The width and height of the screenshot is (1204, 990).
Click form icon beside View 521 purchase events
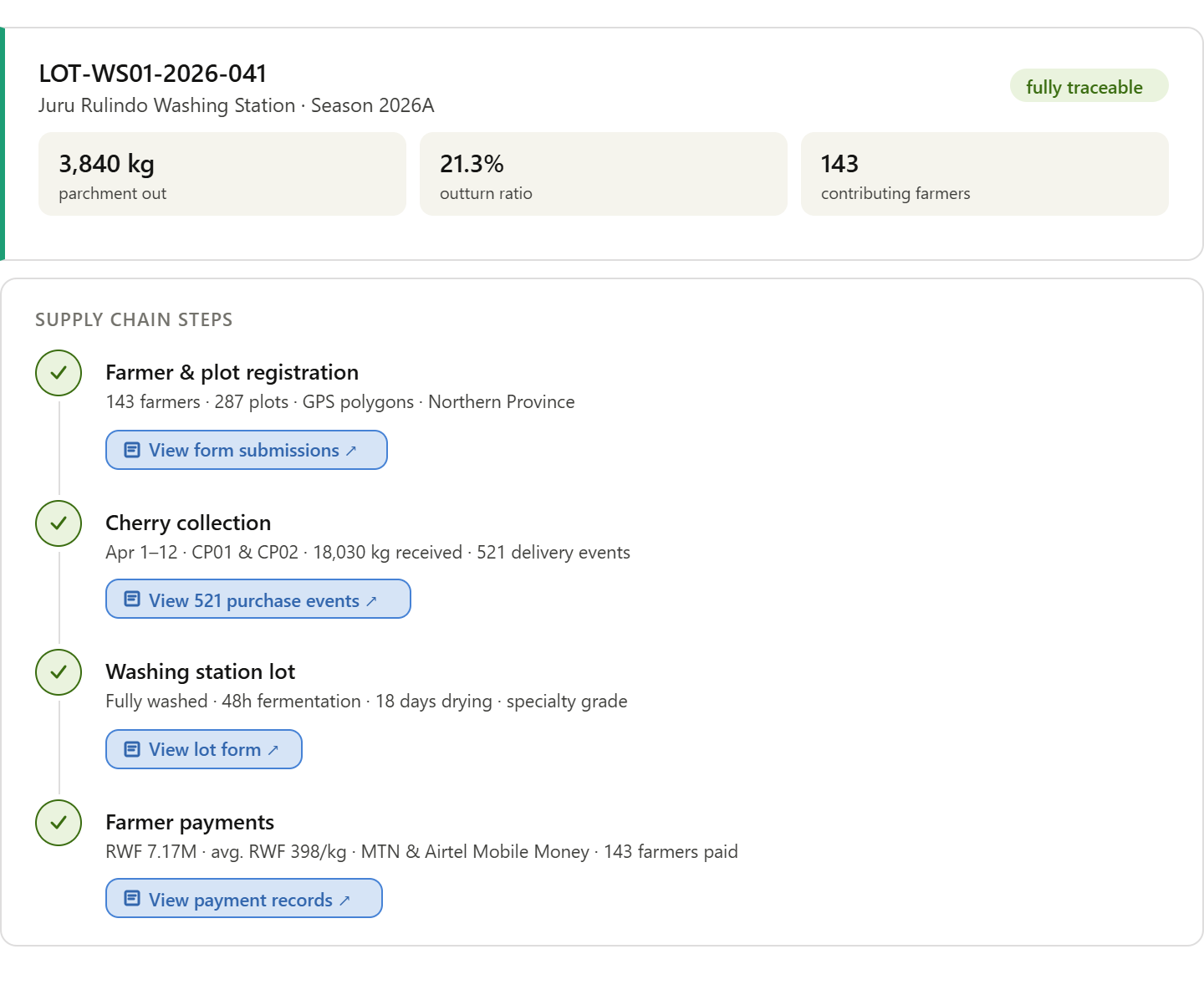[x=132, y=599]
